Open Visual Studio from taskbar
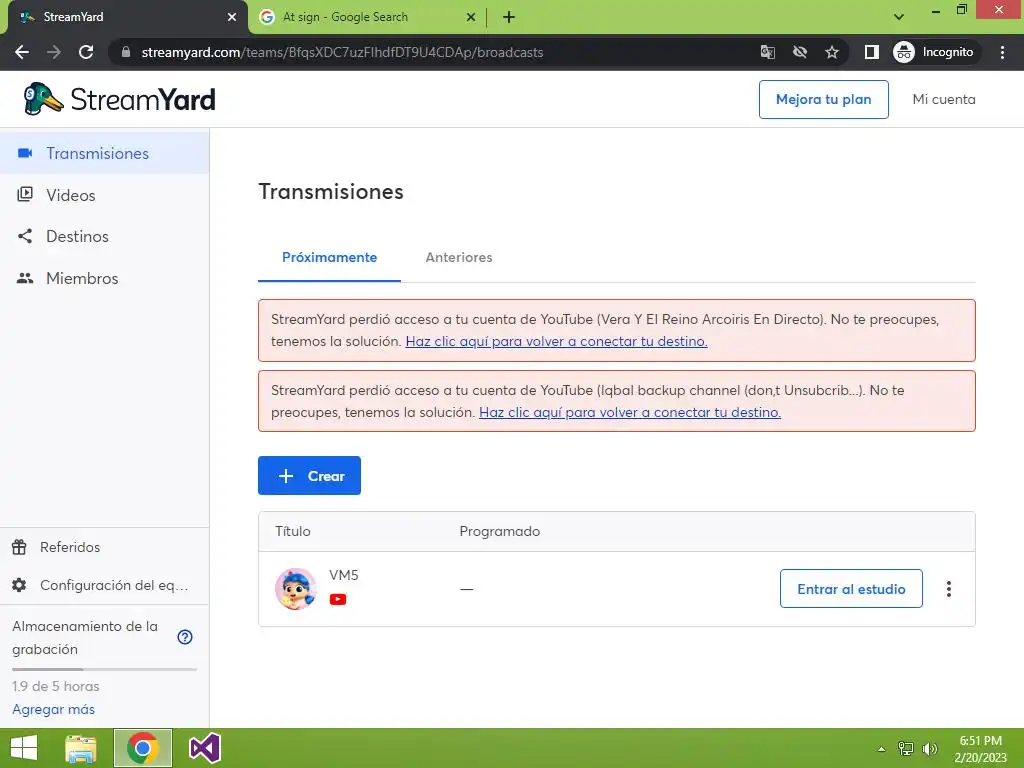Screen dimensions: 1024x768 tap(205, 748)
